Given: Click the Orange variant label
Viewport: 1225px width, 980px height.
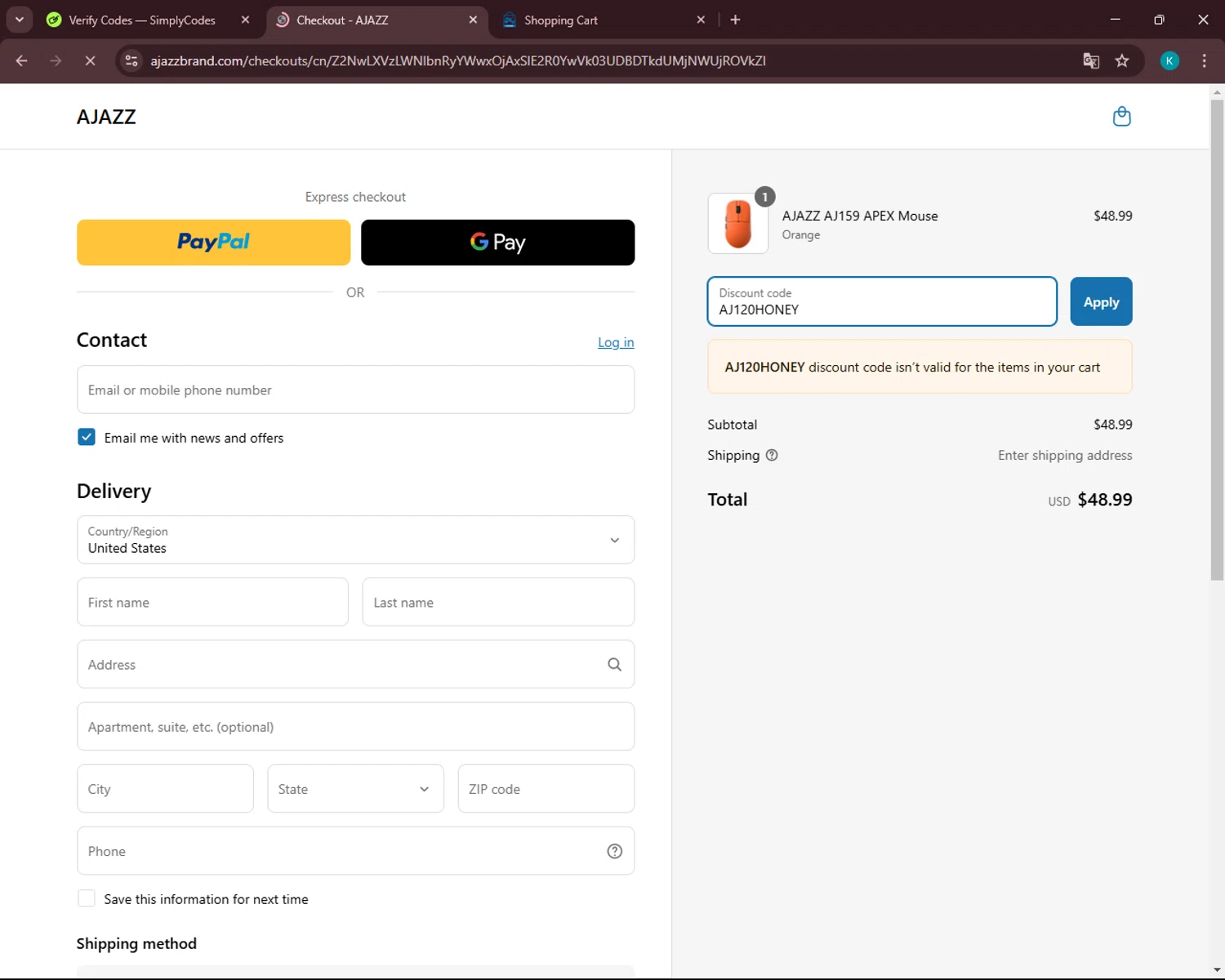Looking at the screenshot, I should (x=801, y=234).
